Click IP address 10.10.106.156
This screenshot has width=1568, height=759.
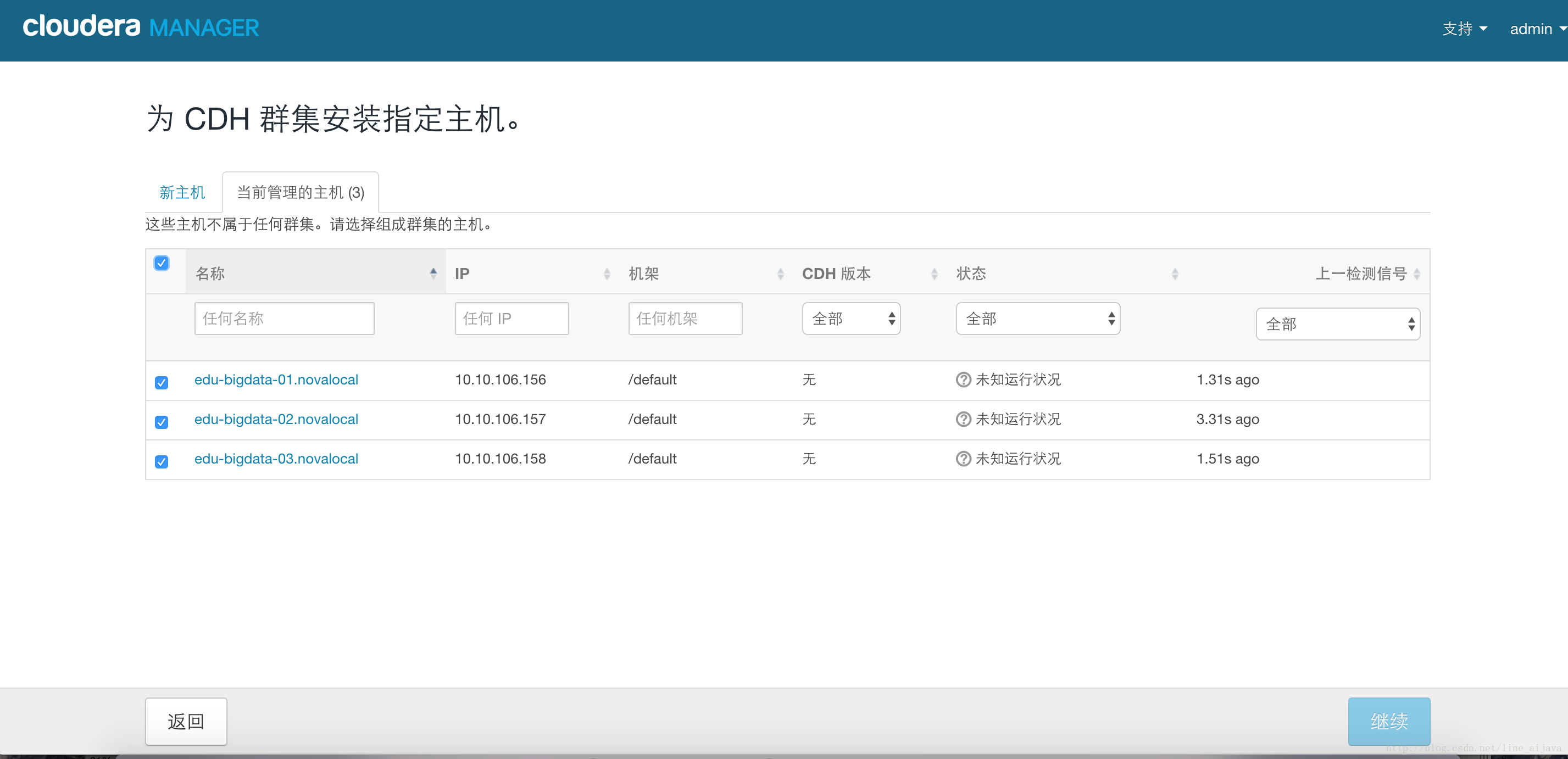click(501, 380)
